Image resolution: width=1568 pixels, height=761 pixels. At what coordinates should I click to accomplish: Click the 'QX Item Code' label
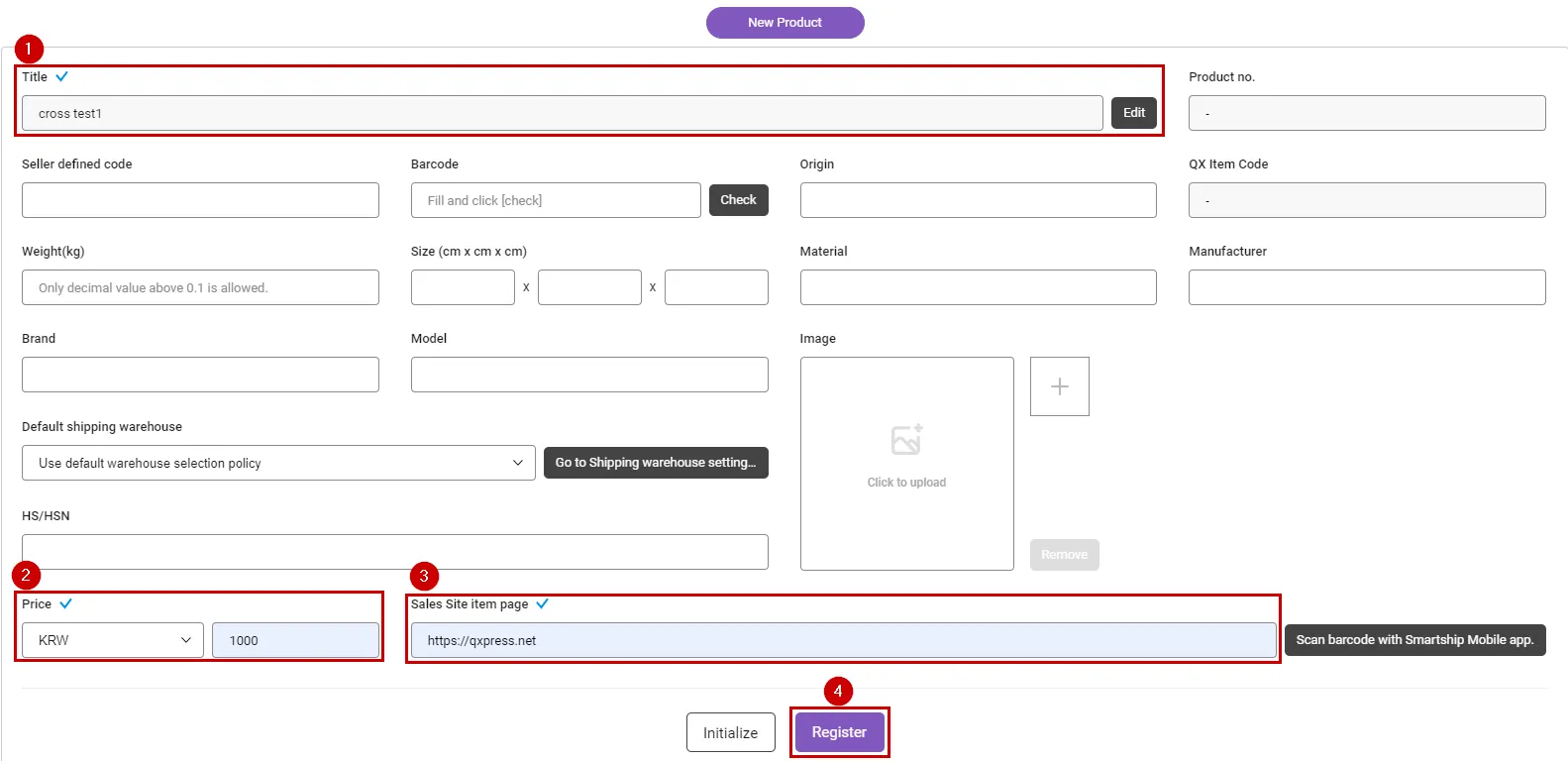tap(1228, 164)
